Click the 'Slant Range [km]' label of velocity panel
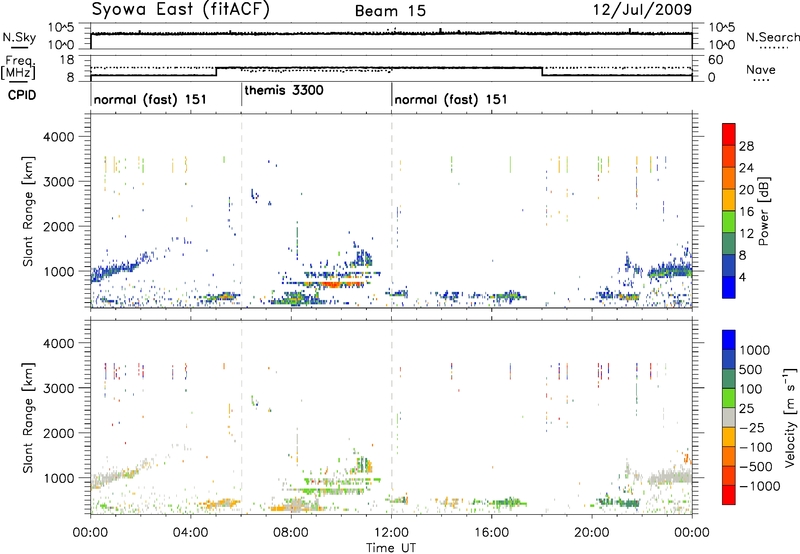This screenshot has width=800, height=554. tap(28, 417)
